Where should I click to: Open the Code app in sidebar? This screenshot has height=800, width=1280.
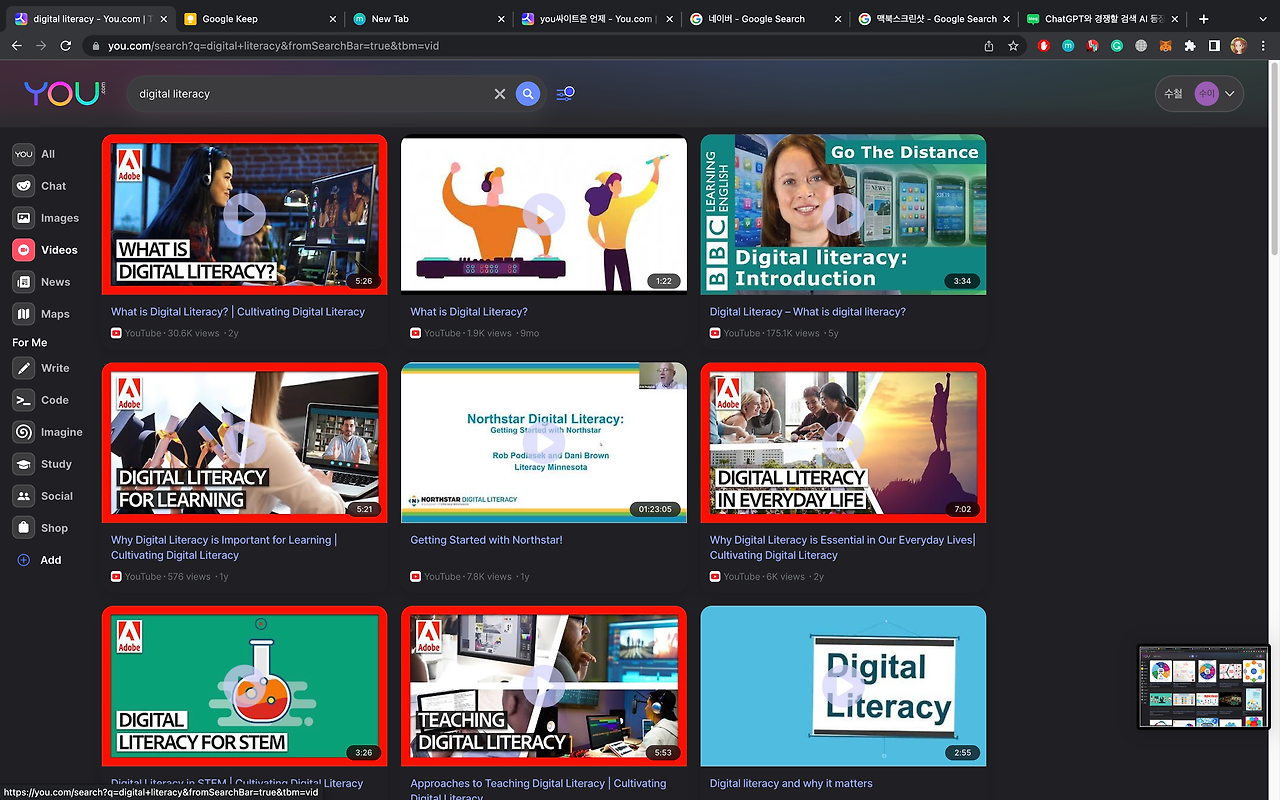tap(41, 400)
